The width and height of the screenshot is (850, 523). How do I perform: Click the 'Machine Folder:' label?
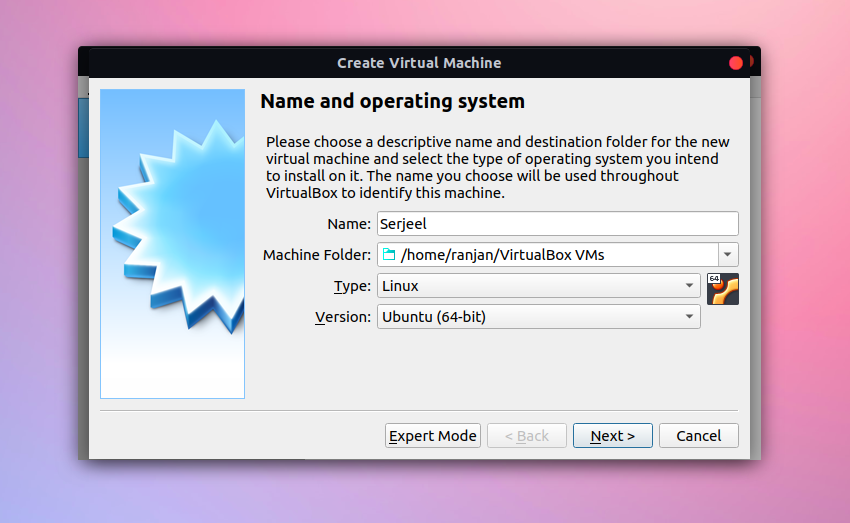click(317, 255)
